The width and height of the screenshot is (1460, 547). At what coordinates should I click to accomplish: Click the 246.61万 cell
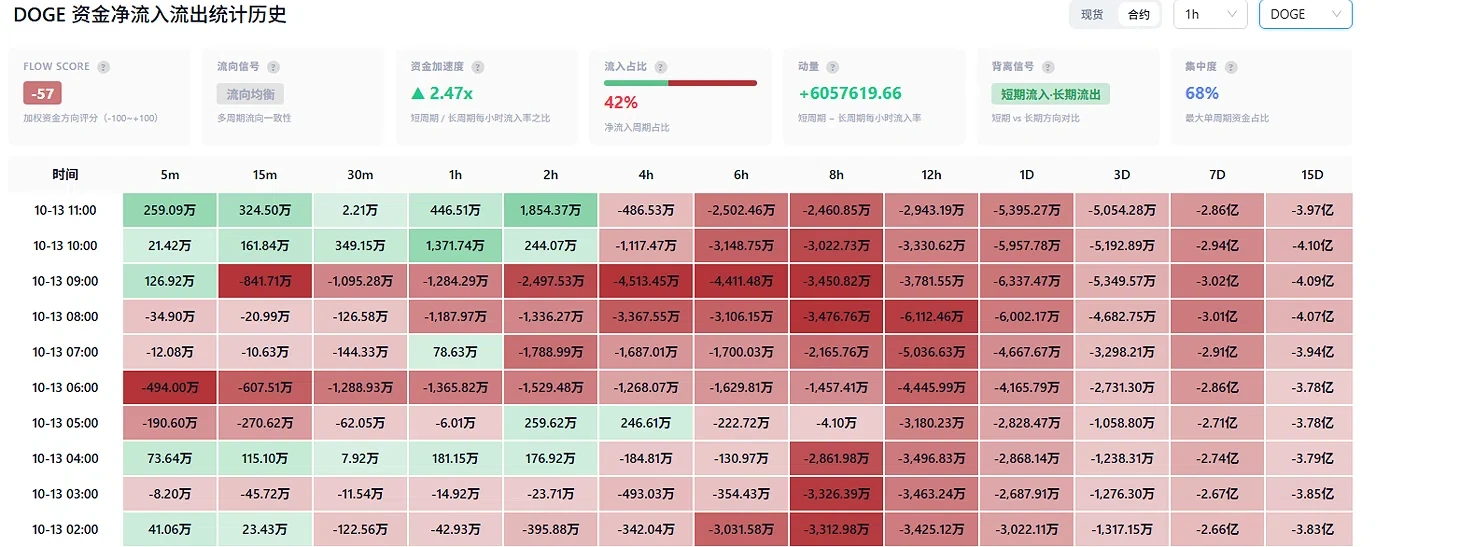coord(646,423)
